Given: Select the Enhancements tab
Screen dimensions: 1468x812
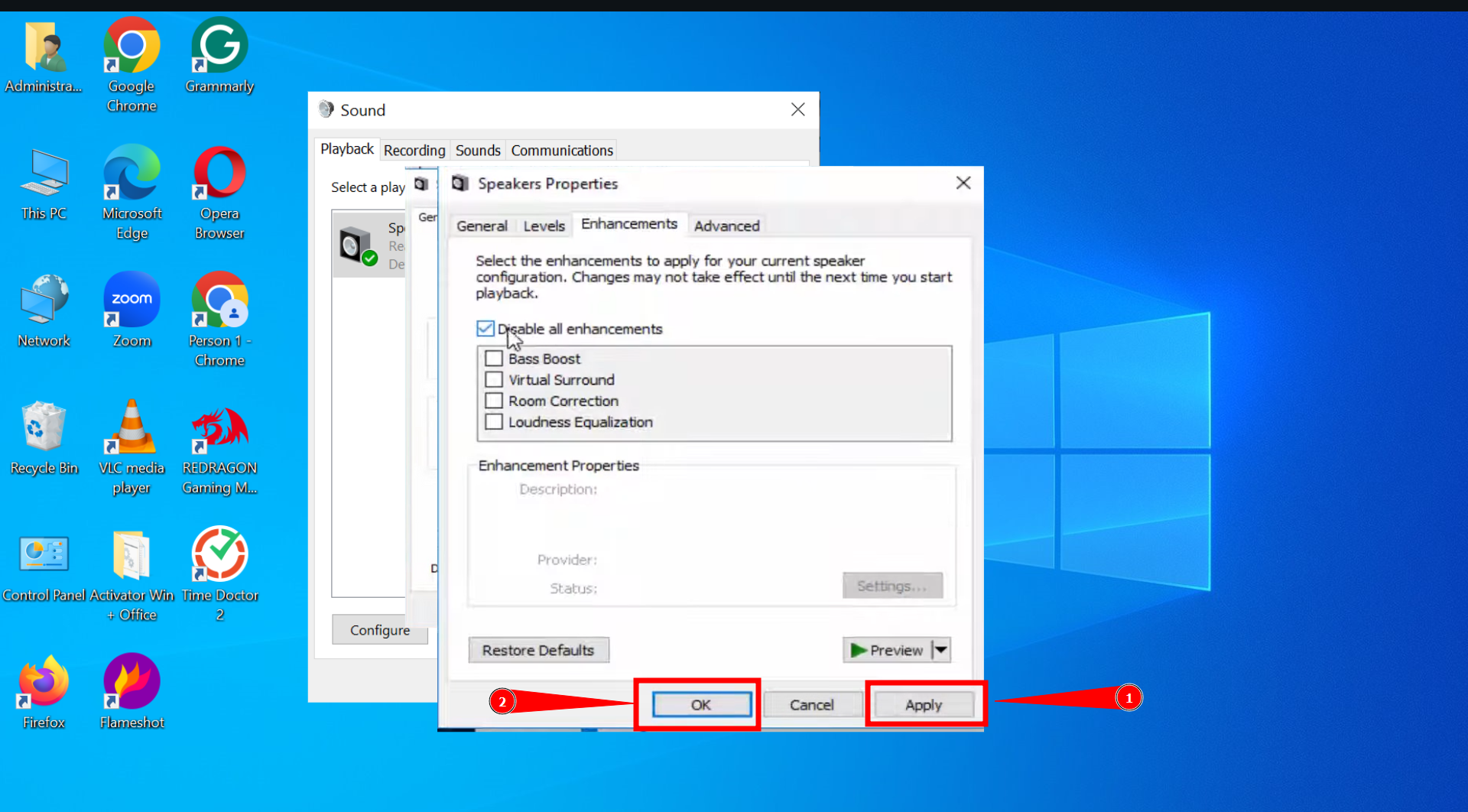Looking at the screenshot, I should click(629, 224).
